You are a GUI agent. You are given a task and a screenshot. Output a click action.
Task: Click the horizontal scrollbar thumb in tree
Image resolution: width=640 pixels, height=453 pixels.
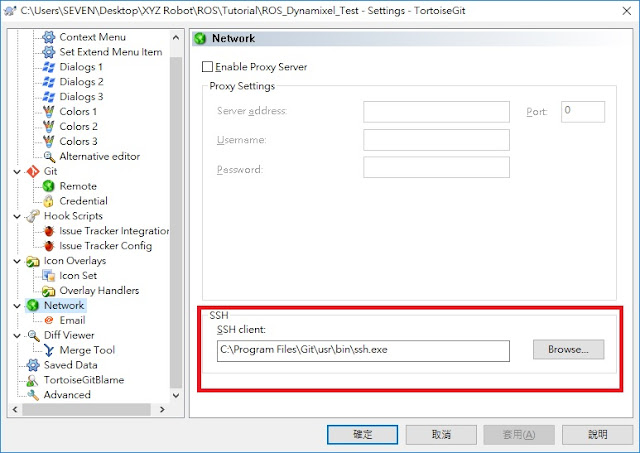(87, 409)
